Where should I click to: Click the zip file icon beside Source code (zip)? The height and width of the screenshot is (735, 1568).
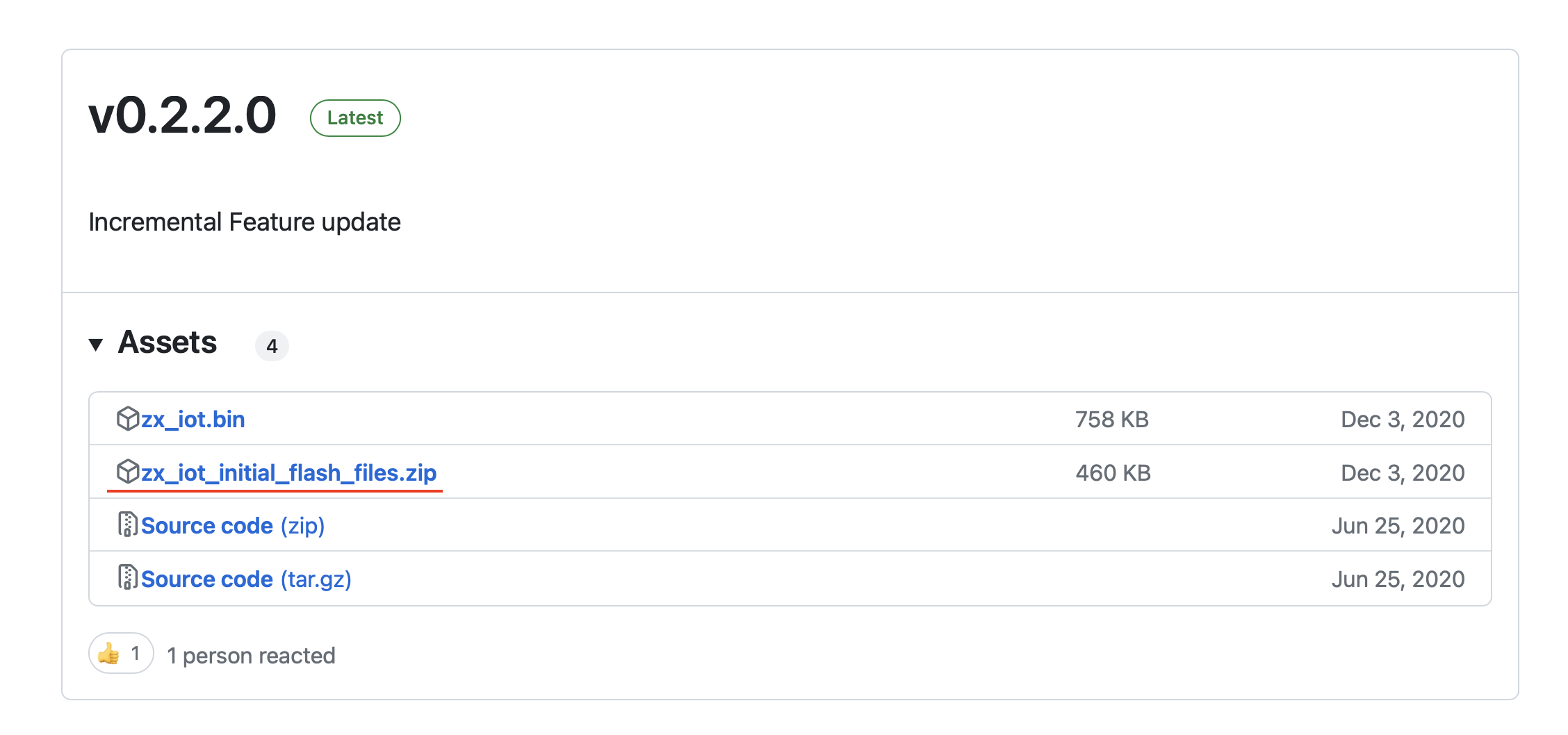pos(127,525)
